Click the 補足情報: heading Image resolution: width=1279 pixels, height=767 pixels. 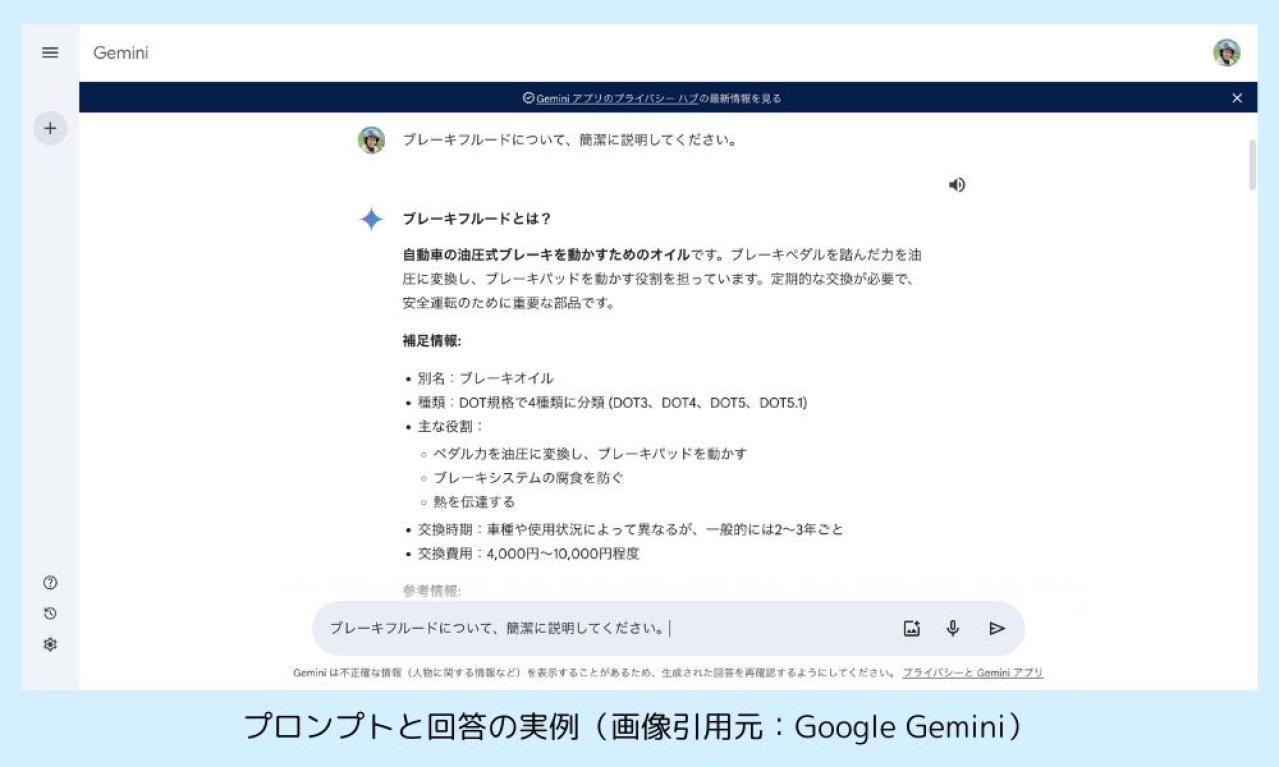coord(432,340)
